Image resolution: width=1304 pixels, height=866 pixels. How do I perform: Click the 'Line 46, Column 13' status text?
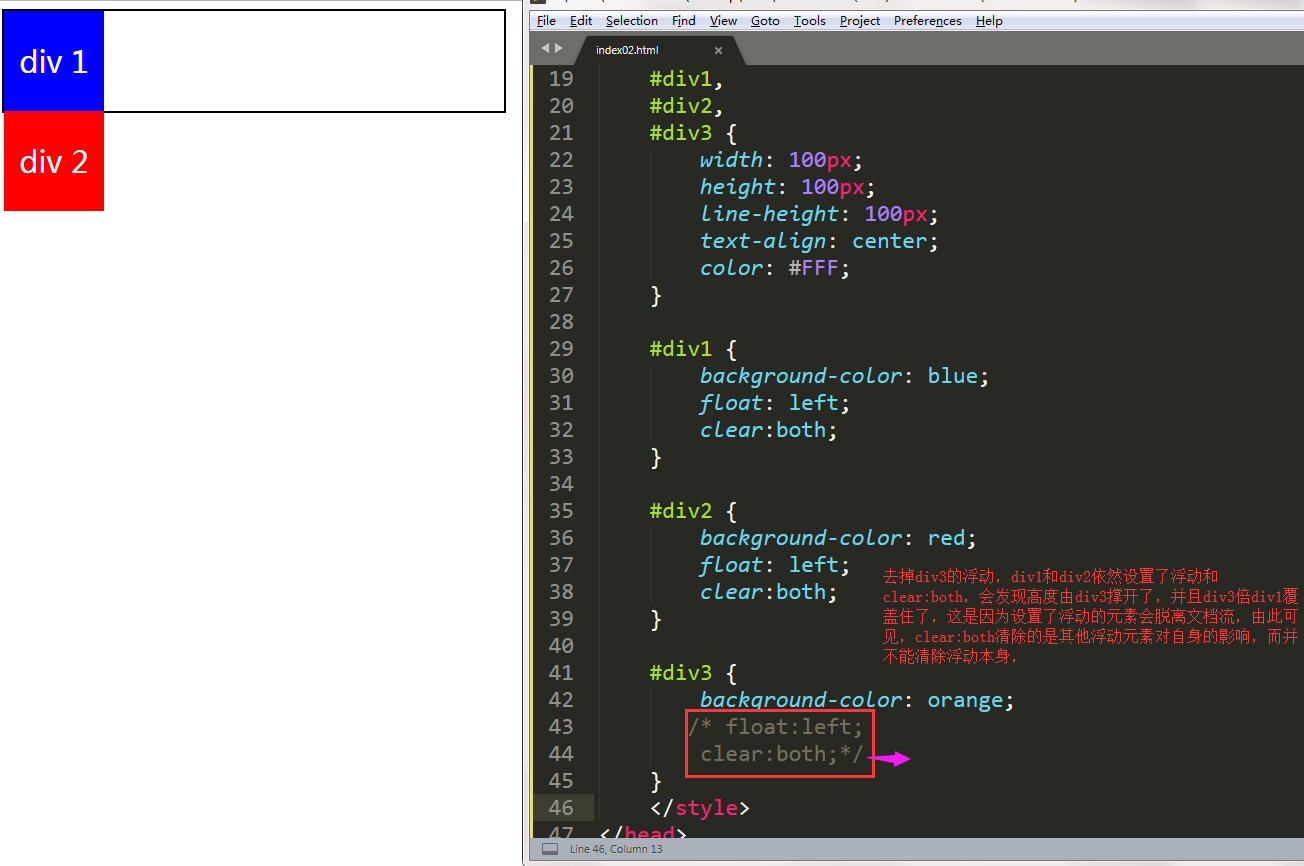[616, 849]
